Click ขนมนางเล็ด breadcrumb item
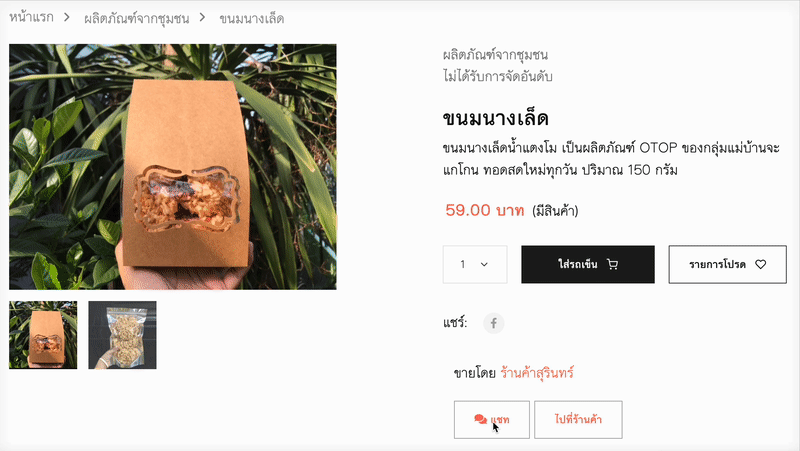This screenshot has width=800, height=451. click(x=252, y=18)
